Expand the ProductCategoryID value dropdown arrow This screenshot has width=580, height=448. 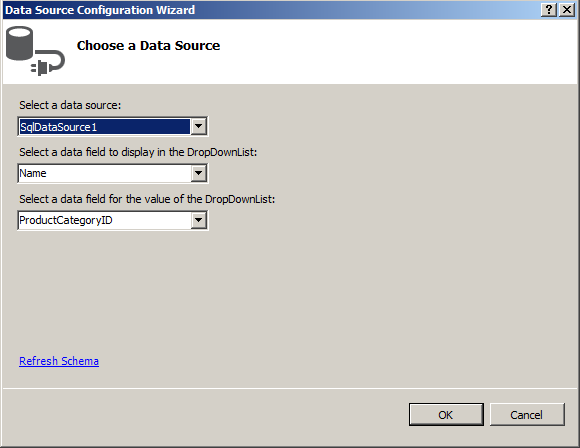pos(199,220)
